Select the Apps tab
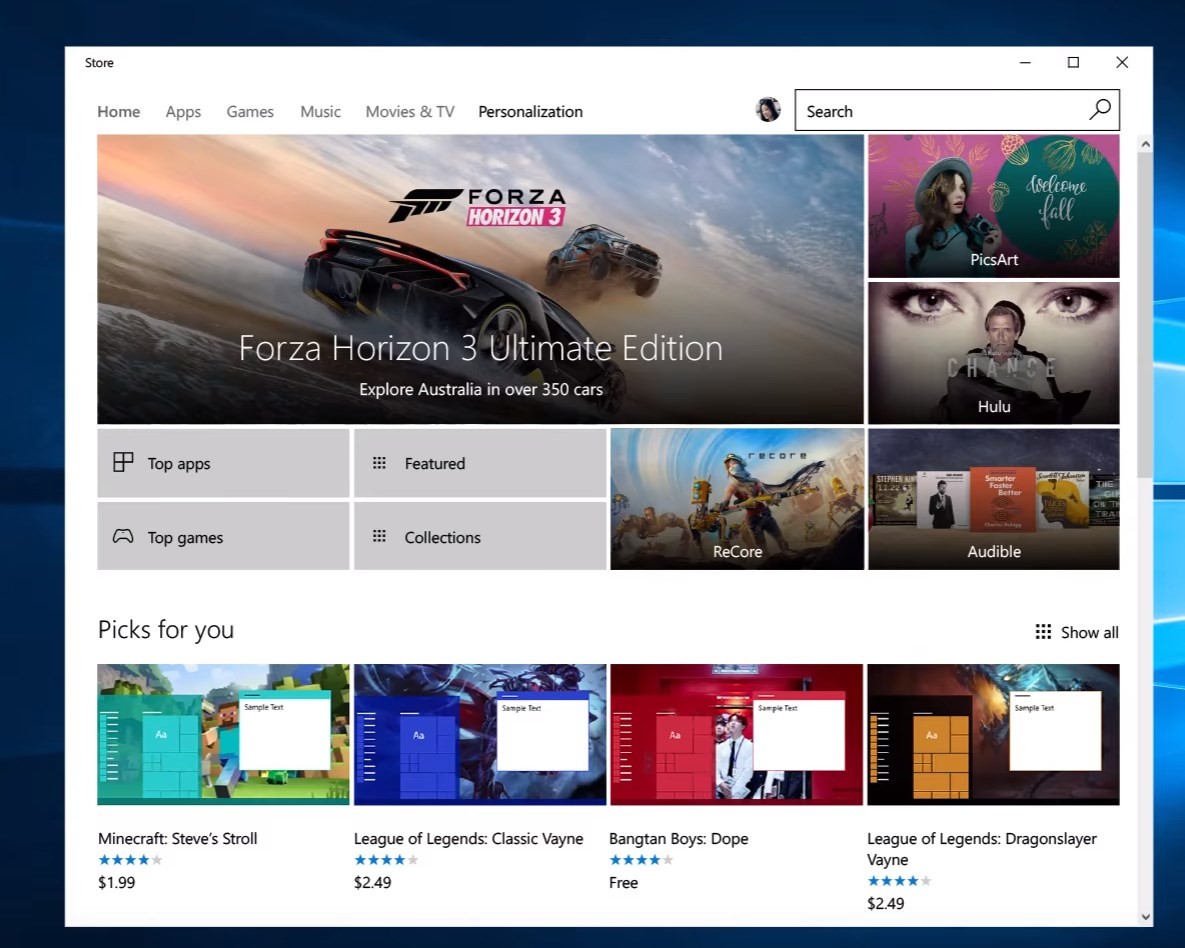 click(x=183, y=111)
